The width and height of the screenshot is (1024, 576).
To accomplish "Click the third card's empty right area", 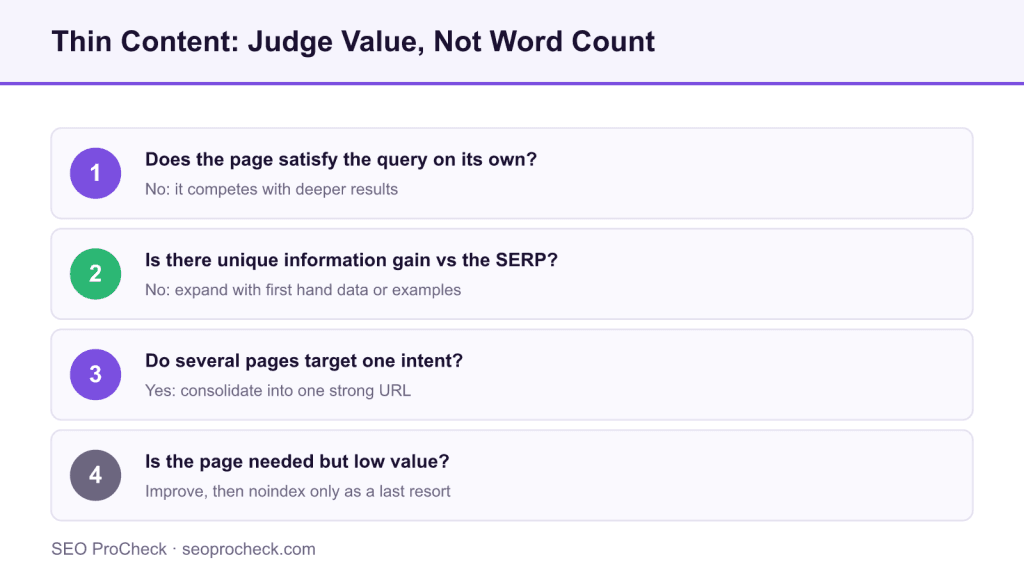I will (x=718, y=374).
